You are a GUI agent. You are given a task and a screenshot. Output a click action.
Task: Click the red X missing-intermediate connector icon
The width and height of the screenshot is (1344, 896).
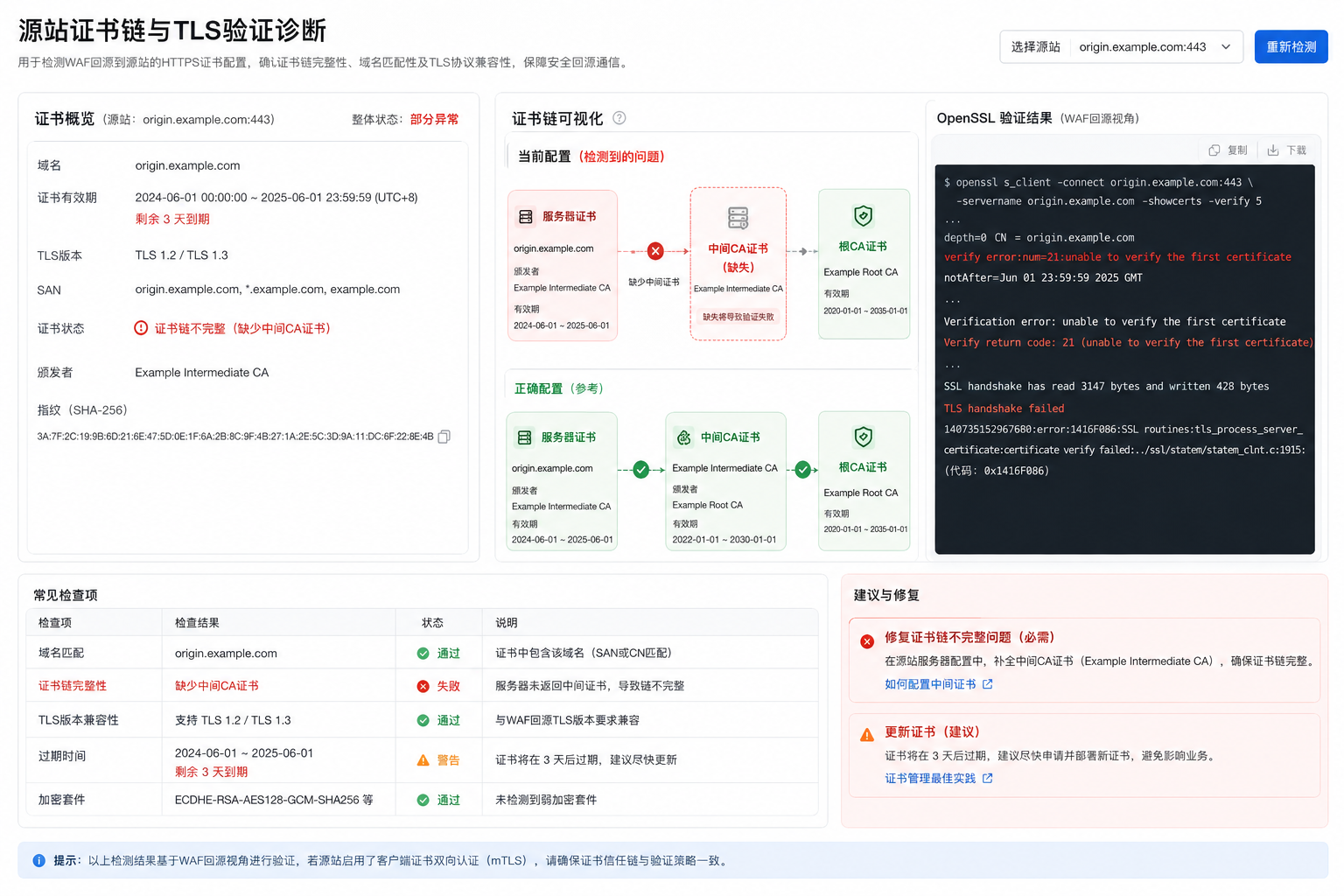(x=655, y=251)
